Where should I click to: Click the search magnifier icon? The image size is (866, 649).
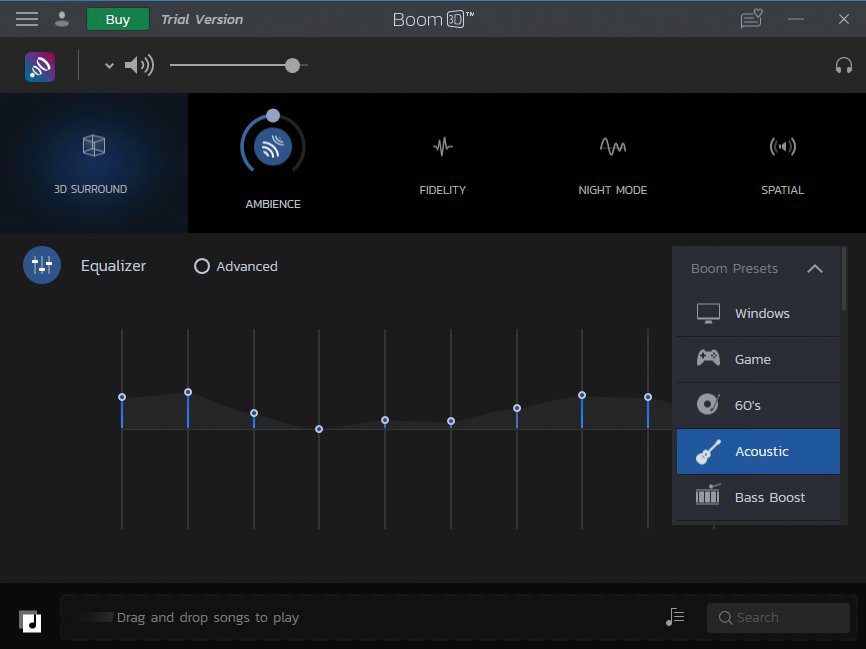[x=725, y=618]
